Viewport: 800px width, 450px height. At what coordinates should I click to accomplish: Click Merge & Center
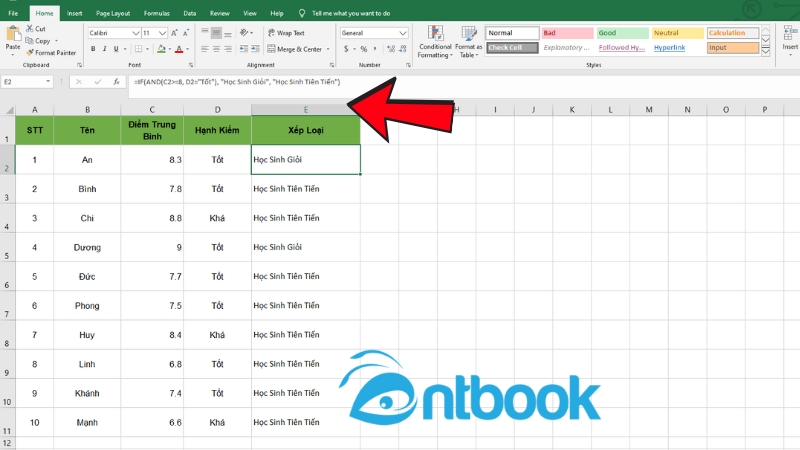coord(295,49)
